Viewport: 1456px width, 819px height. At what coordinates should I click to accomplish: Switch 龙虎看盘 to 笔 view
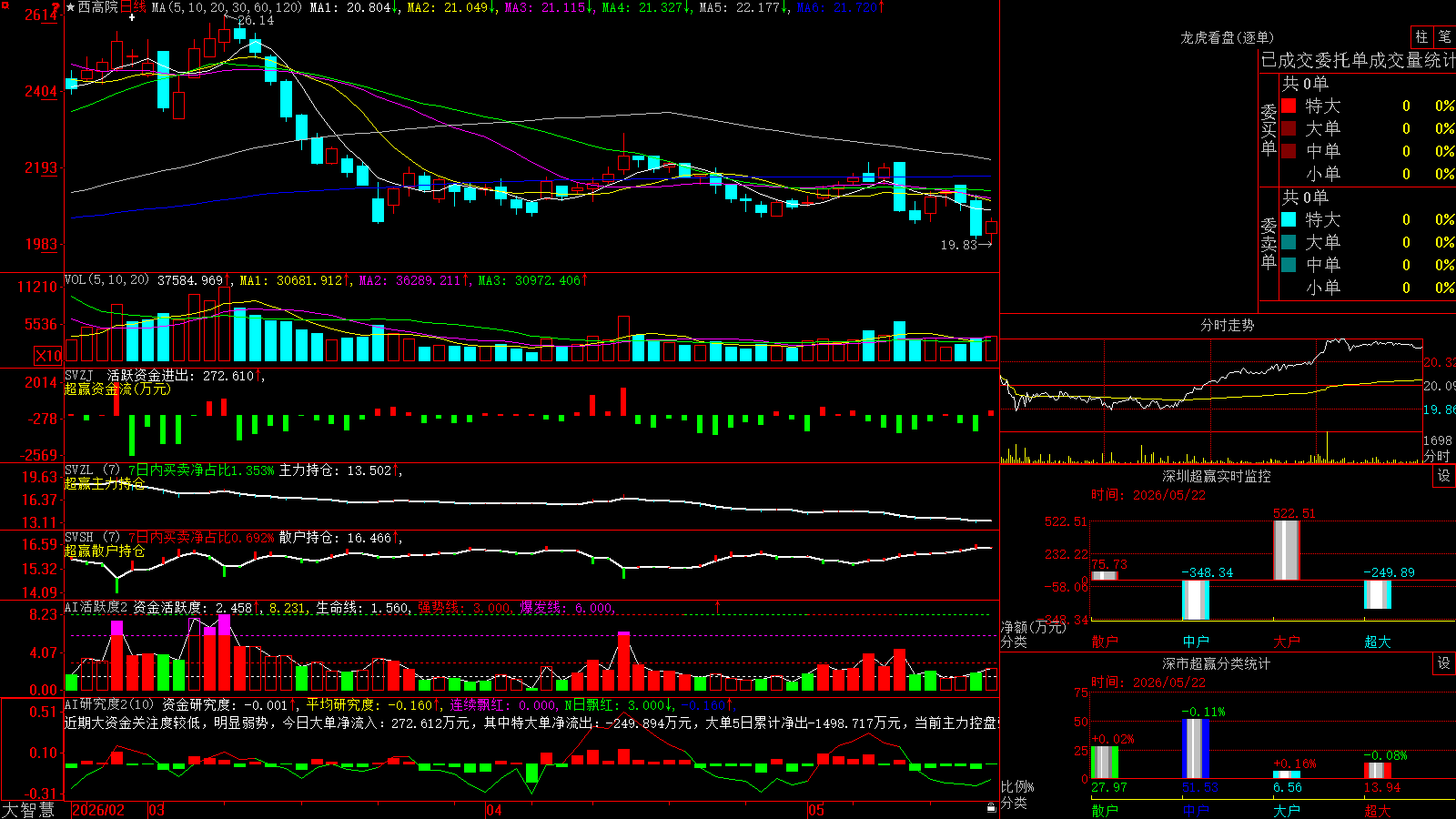click(x=1445, y=37)
